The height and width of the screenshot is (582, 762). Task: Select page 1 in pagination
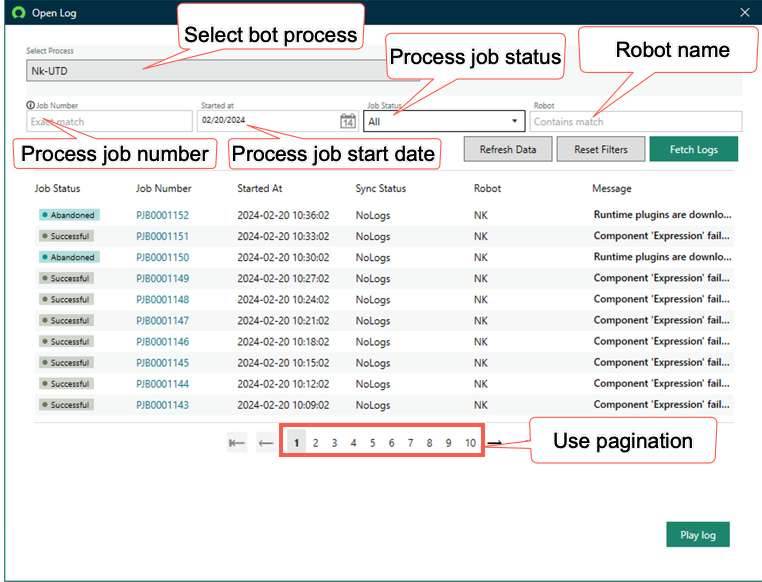pos(296,443)
